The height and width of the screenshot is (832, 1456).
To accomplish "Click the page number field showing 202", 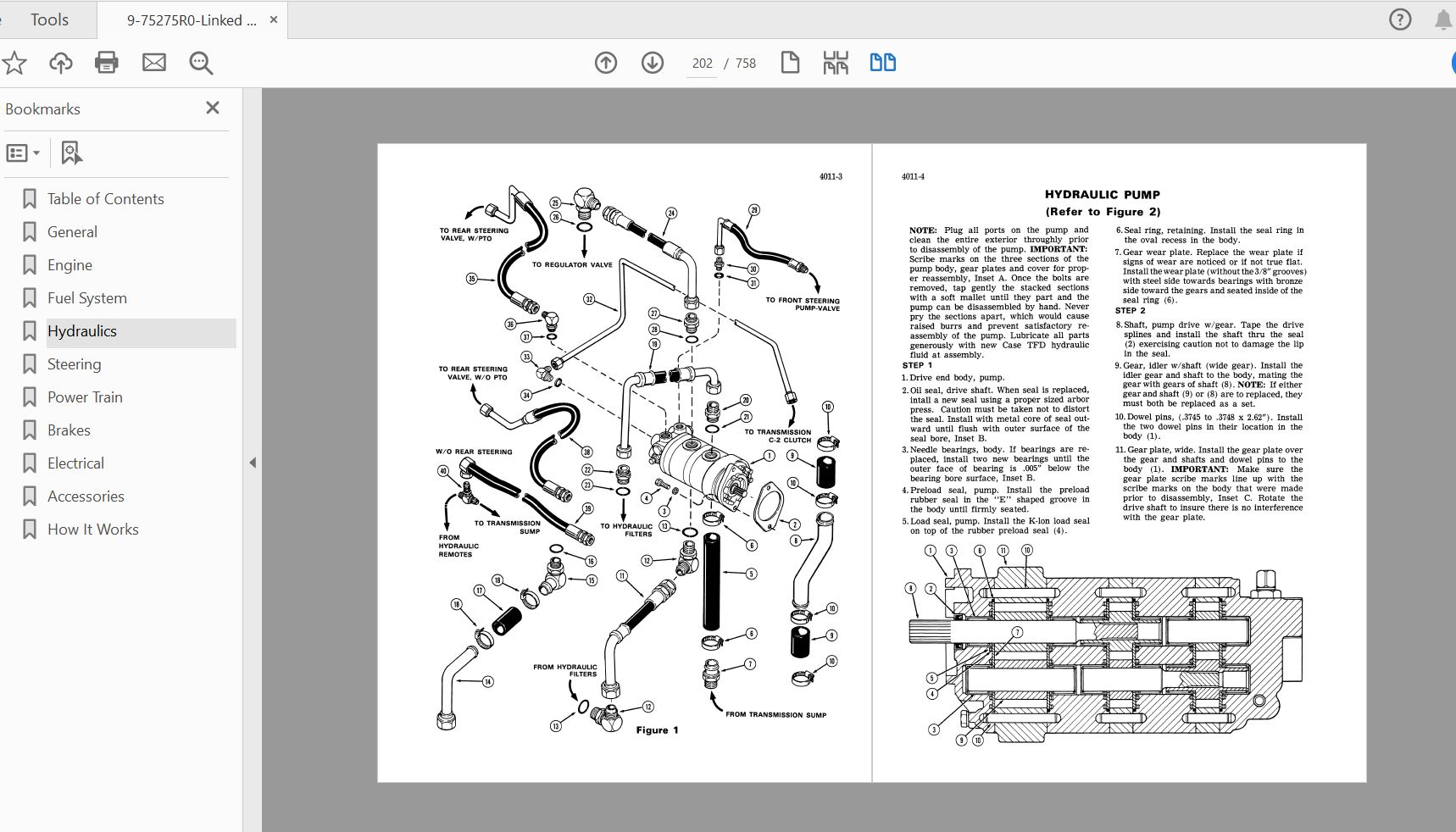I will click(x=701, y=62).
